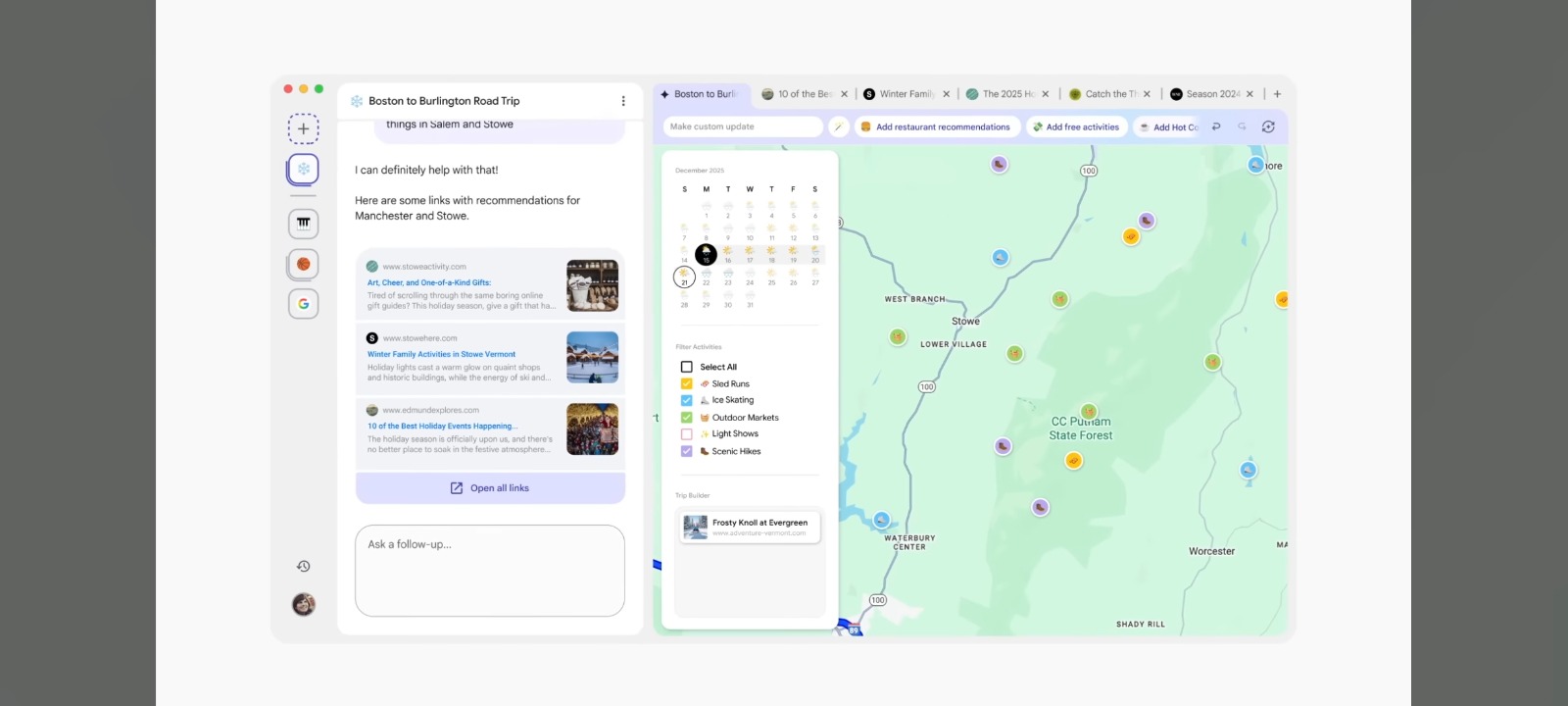Viewport: 1568px width, 706px height.
Task: Open the piano keyboard project in sidebar
Action: (x=303, y=224)
